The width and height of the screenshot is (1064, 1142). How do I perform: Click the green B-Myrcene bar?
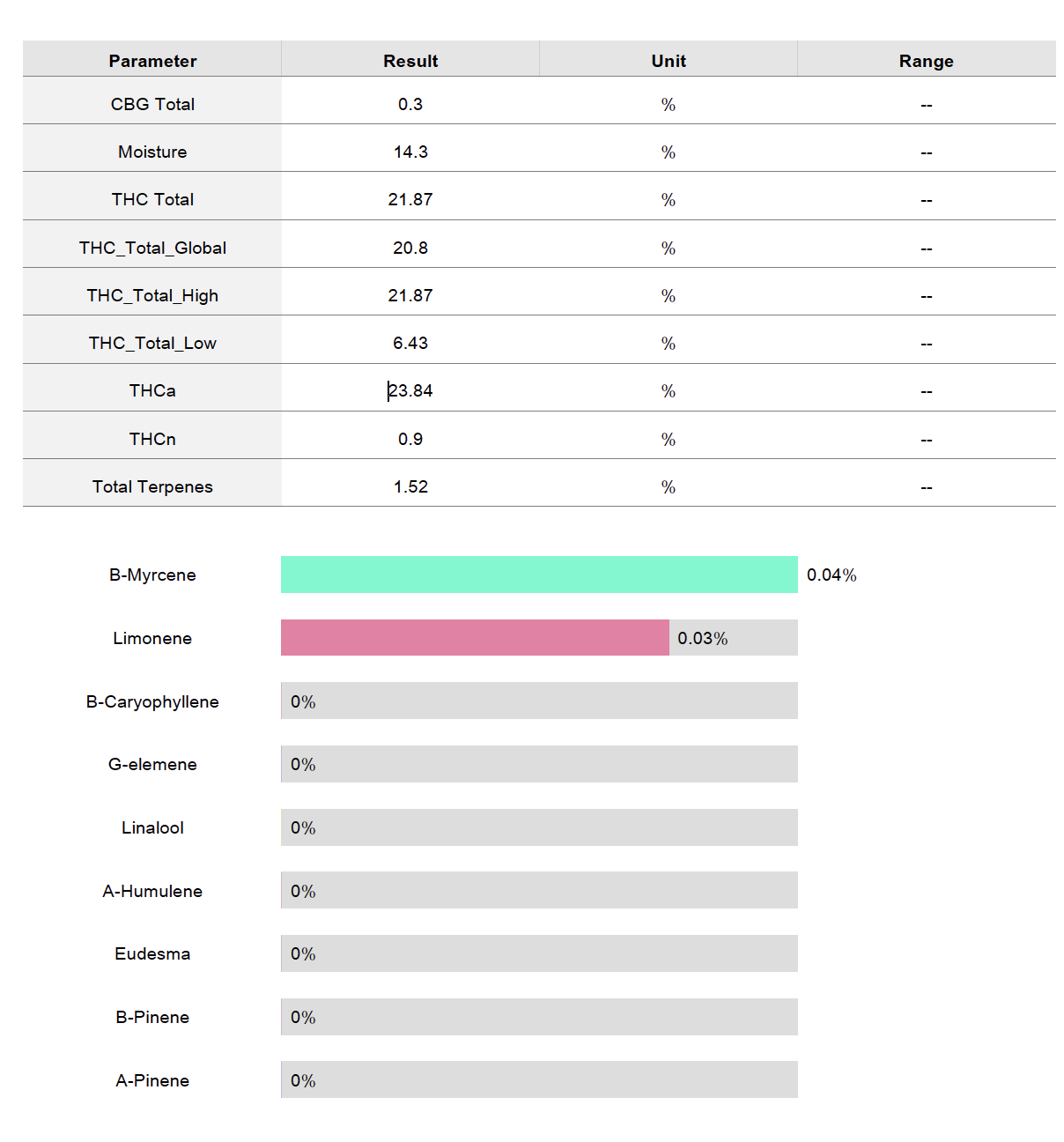[539, 575]
